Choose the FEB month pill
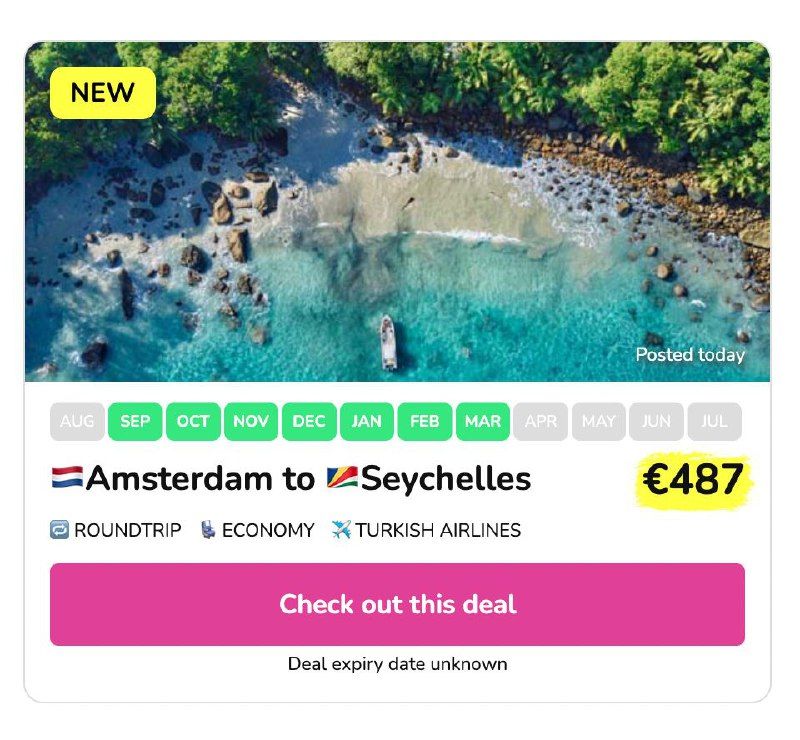Screen dimensions: 800x740 (x=425, y=422)
